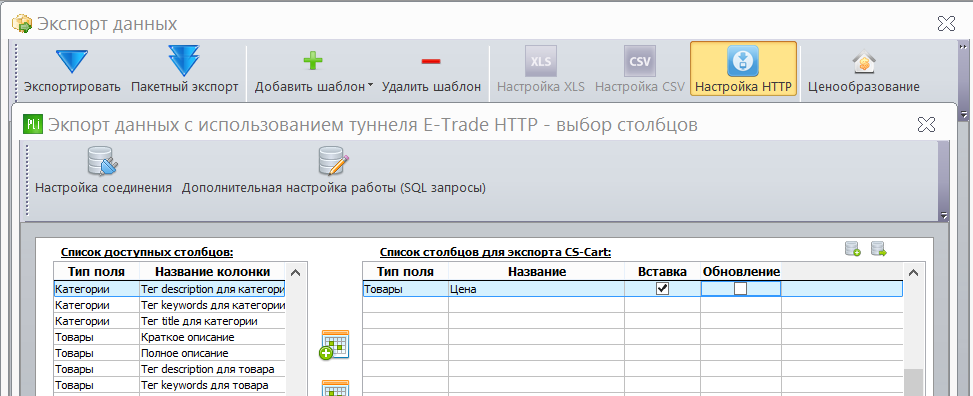973x396 pixels.
Task: Open Настройка соединения connection settings
Action: click(103, 171)
